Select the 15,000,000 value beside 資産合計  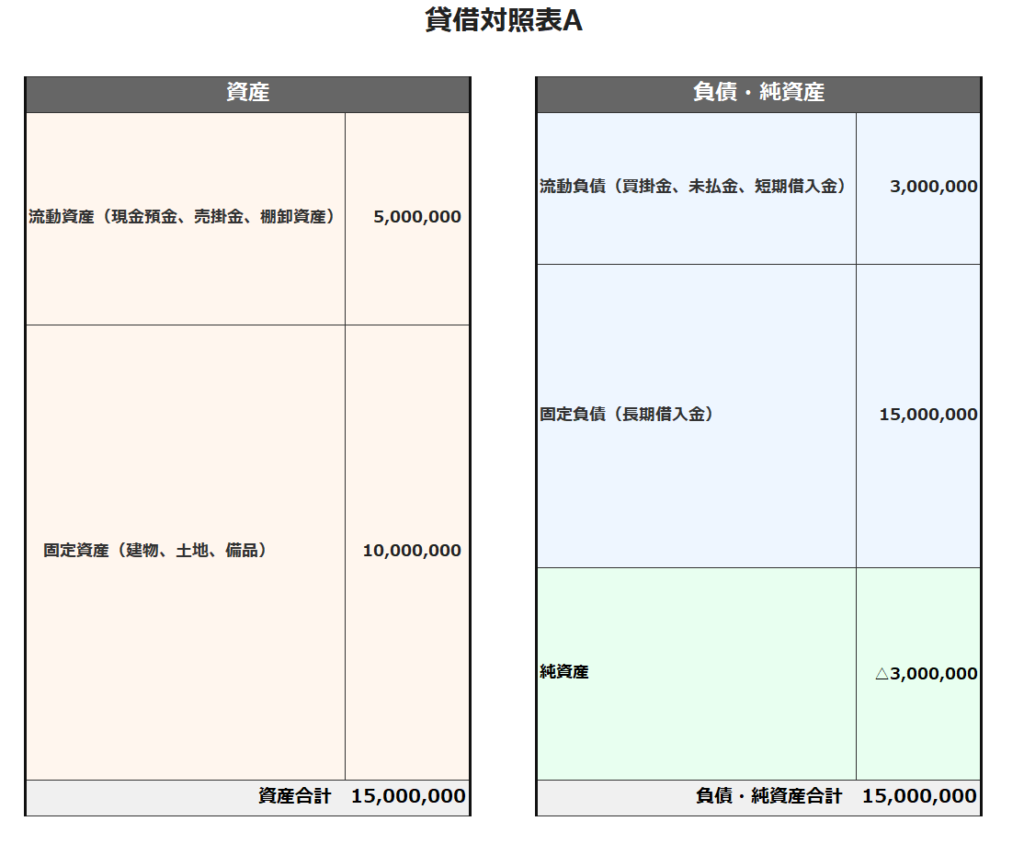pos(408,797)
